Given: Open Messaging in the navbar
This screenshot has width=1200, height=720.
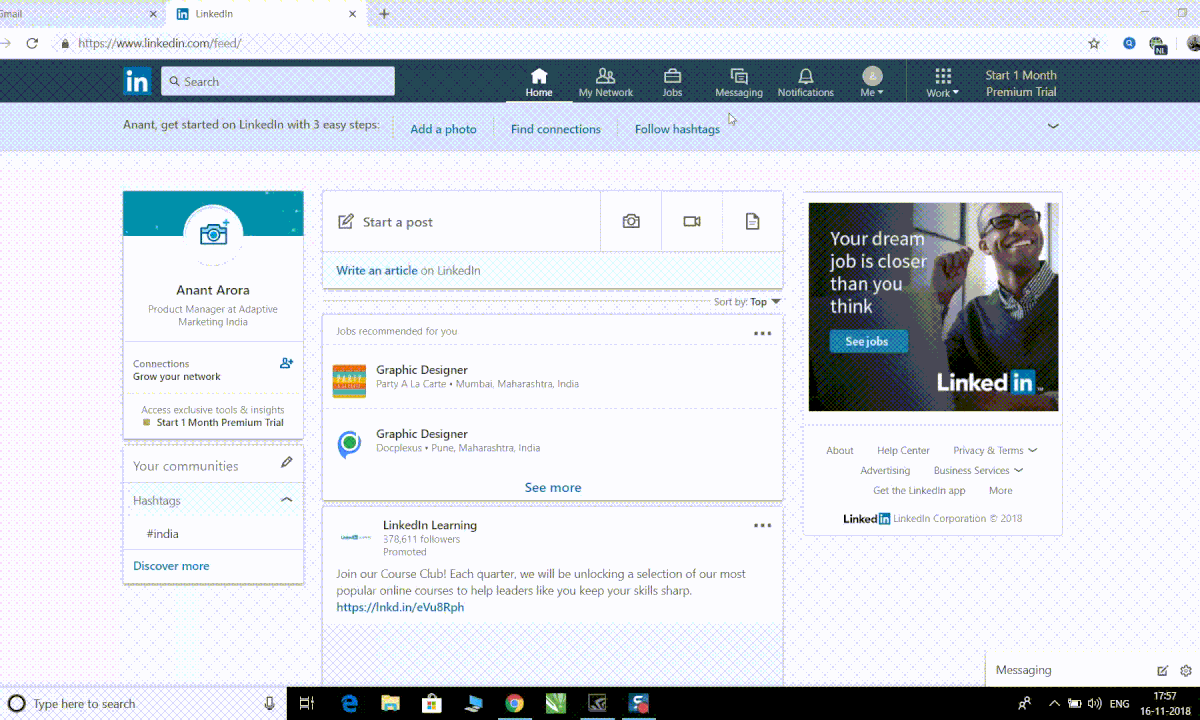Looking at the screenshot, I should pos(739,82).
